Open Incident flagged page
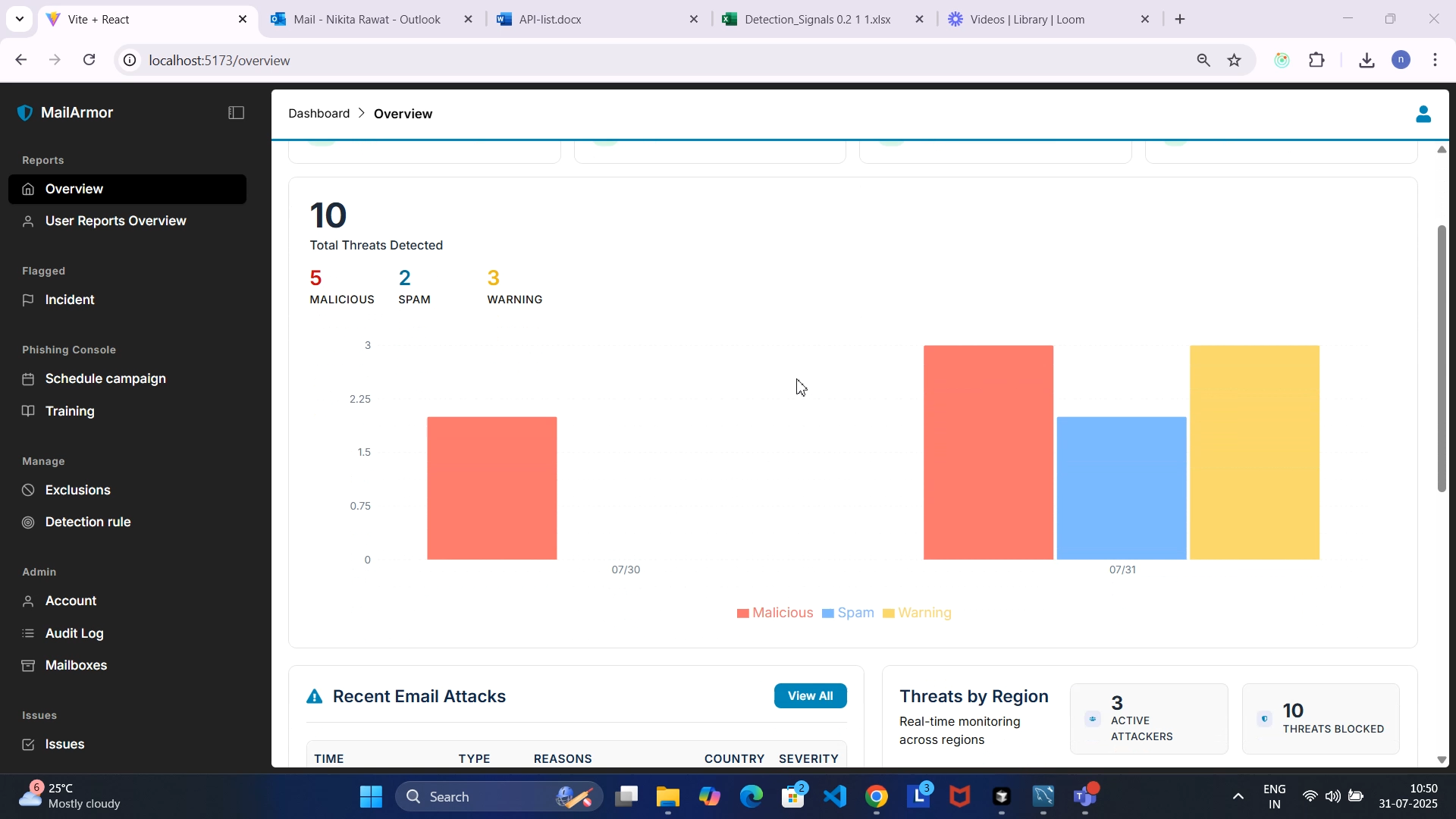The height and width of the screenshot is (819, 1456). click(x=69, y=300)
